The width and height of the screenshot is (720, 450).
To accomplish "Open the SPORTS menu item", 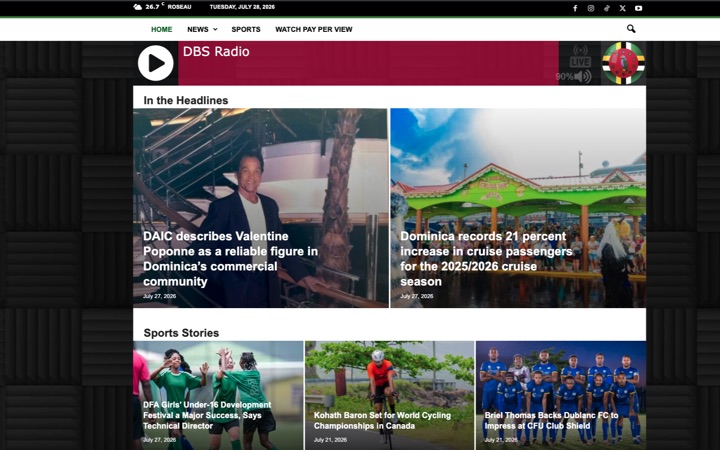I will click(x=246, y=29).
